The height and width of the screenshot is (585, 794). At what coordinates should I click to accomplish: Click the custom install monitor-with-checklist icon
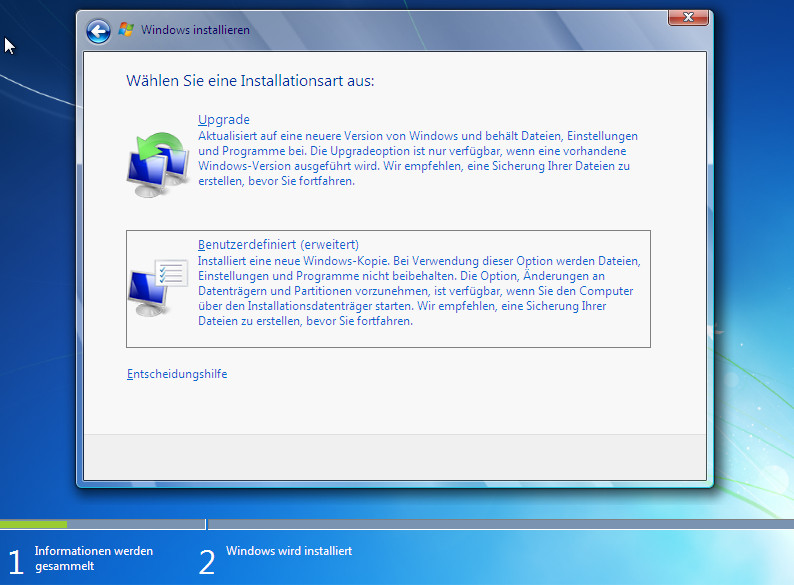pos(158,287)
